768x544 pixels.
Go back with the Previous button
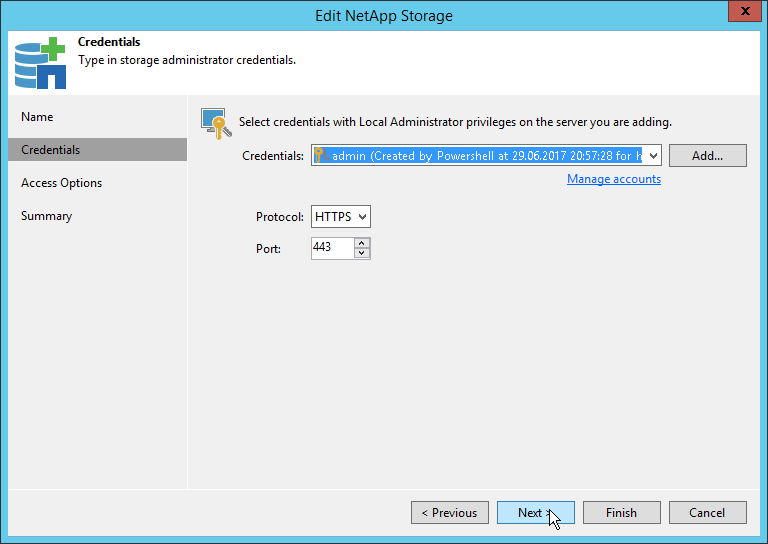tap(450, 513)
